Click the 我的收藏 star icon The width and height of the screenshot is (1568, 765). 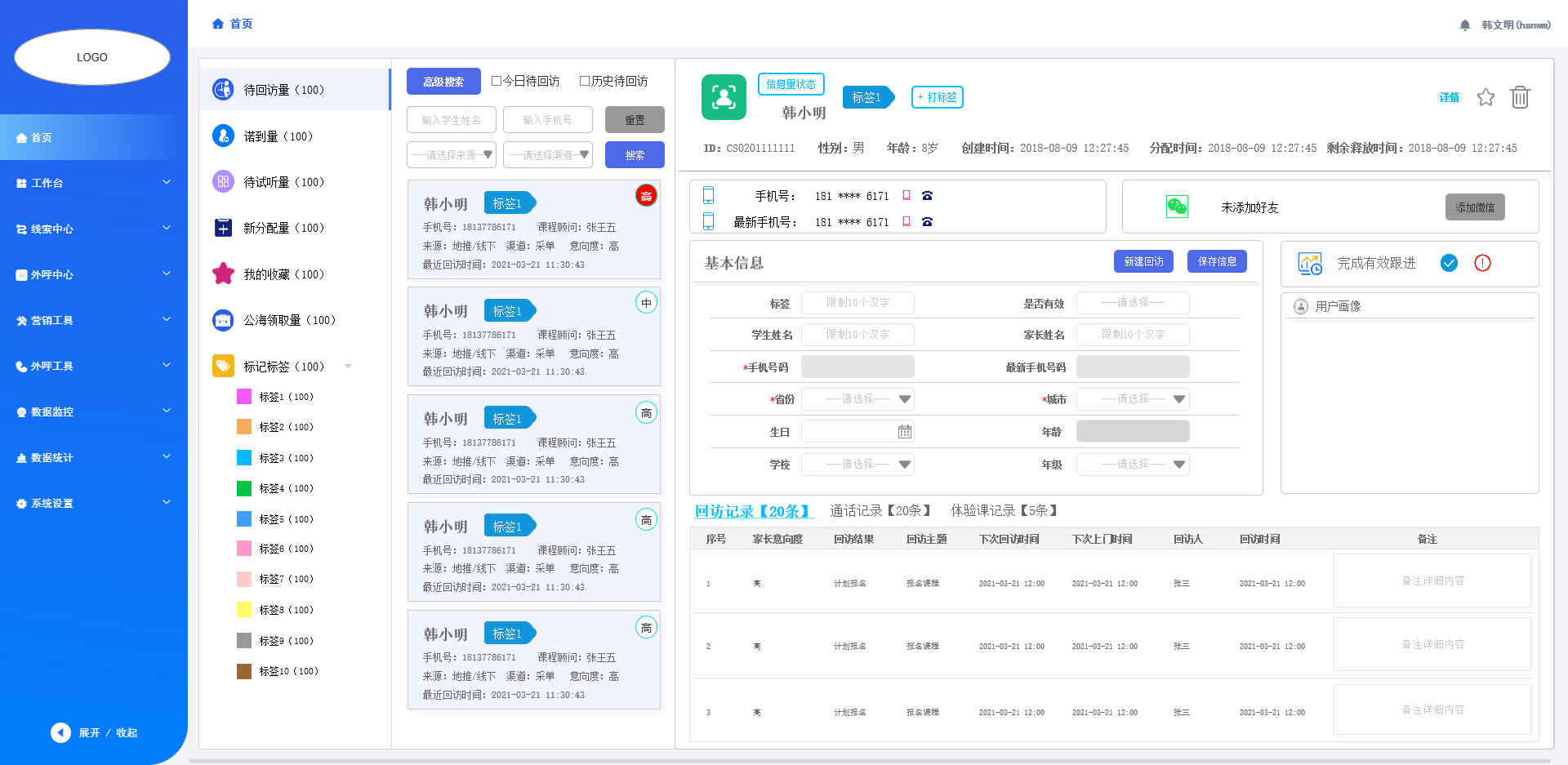(x=223, y=274)
